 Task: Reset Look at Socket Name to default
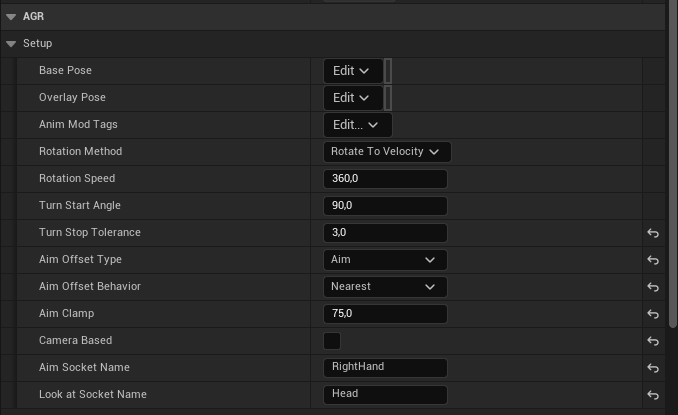[x=653, y=395]
